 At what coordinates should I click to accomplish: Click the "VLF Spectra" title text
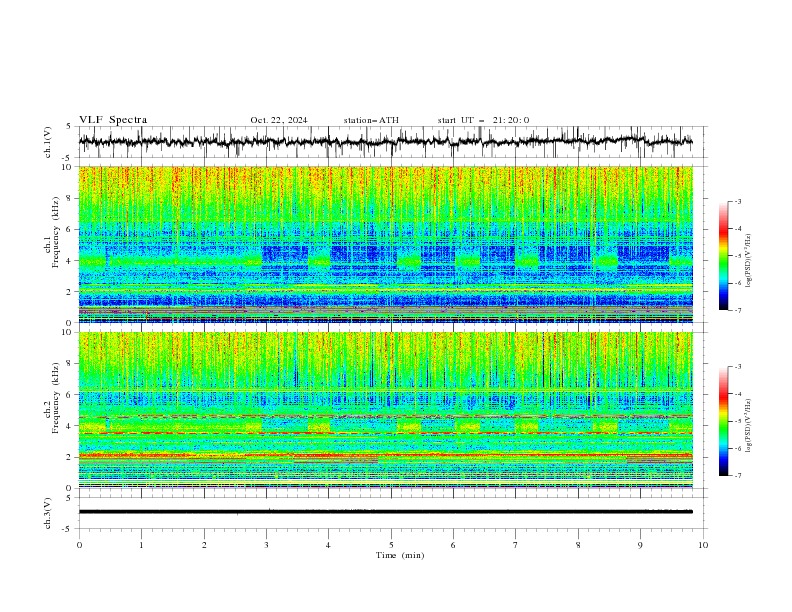113,120
